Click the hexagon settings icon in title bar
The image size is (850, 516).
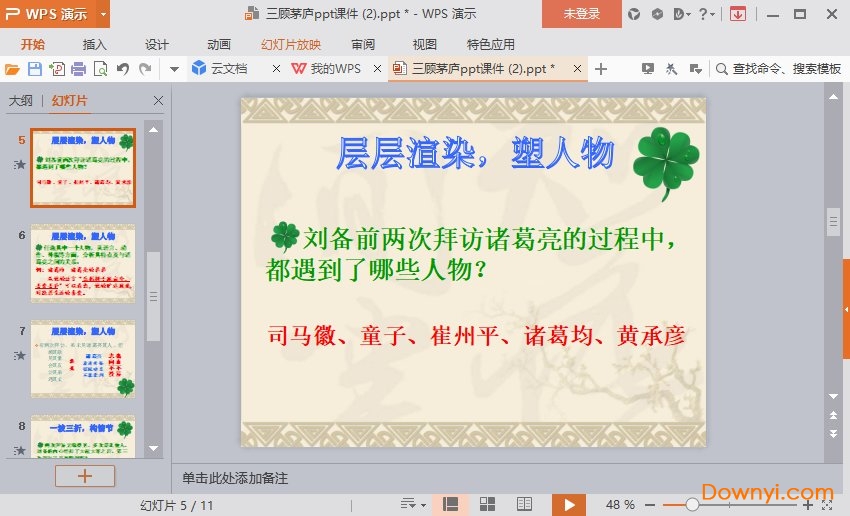657,14
